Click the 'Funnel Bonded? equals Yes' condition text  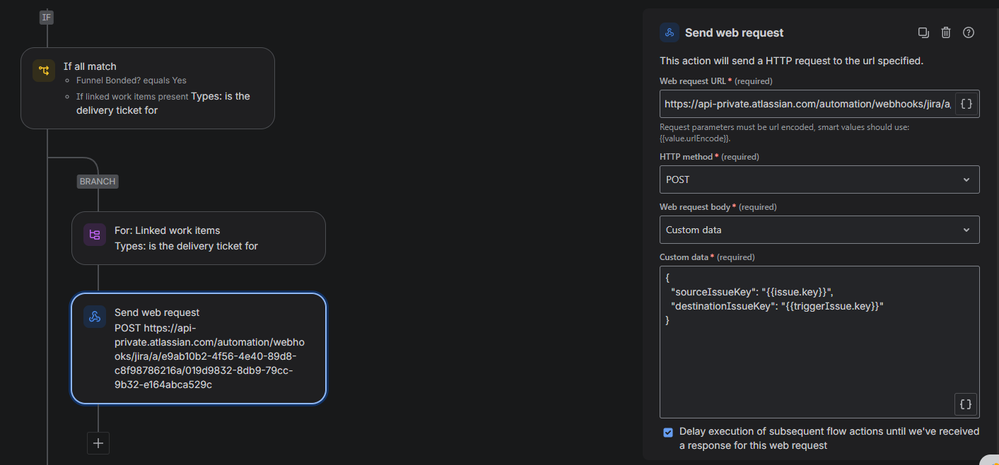tap(131, 81)
